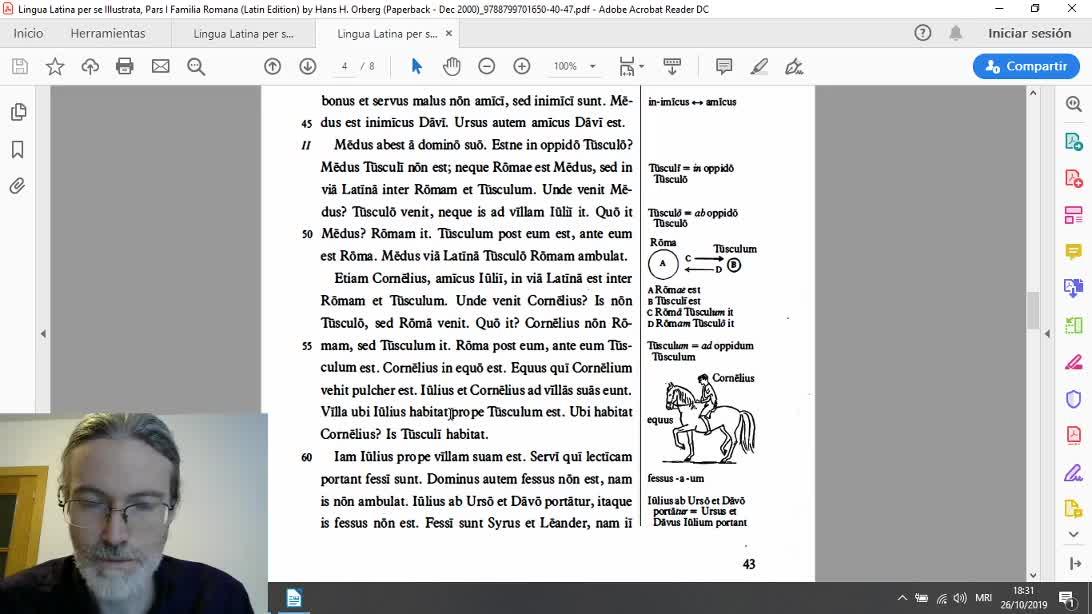Choose the selection arrow tool

pos(416,66)
